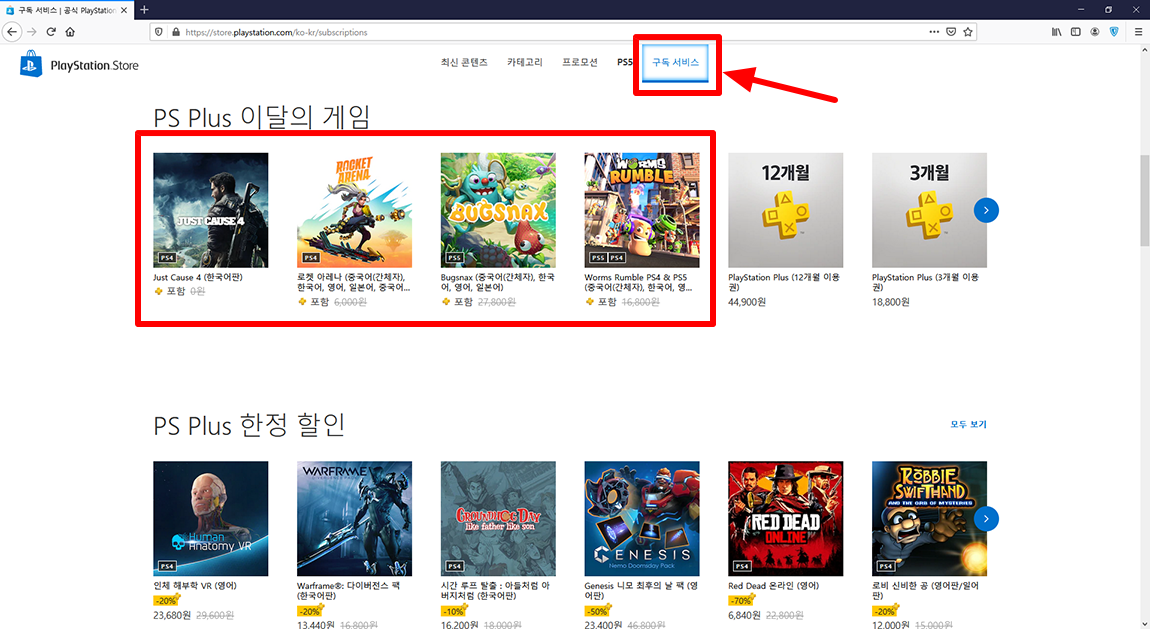Reload the page with refresh icon
Image resolution: width=1150 pixels, height=629 pixels.
point(51,32)
